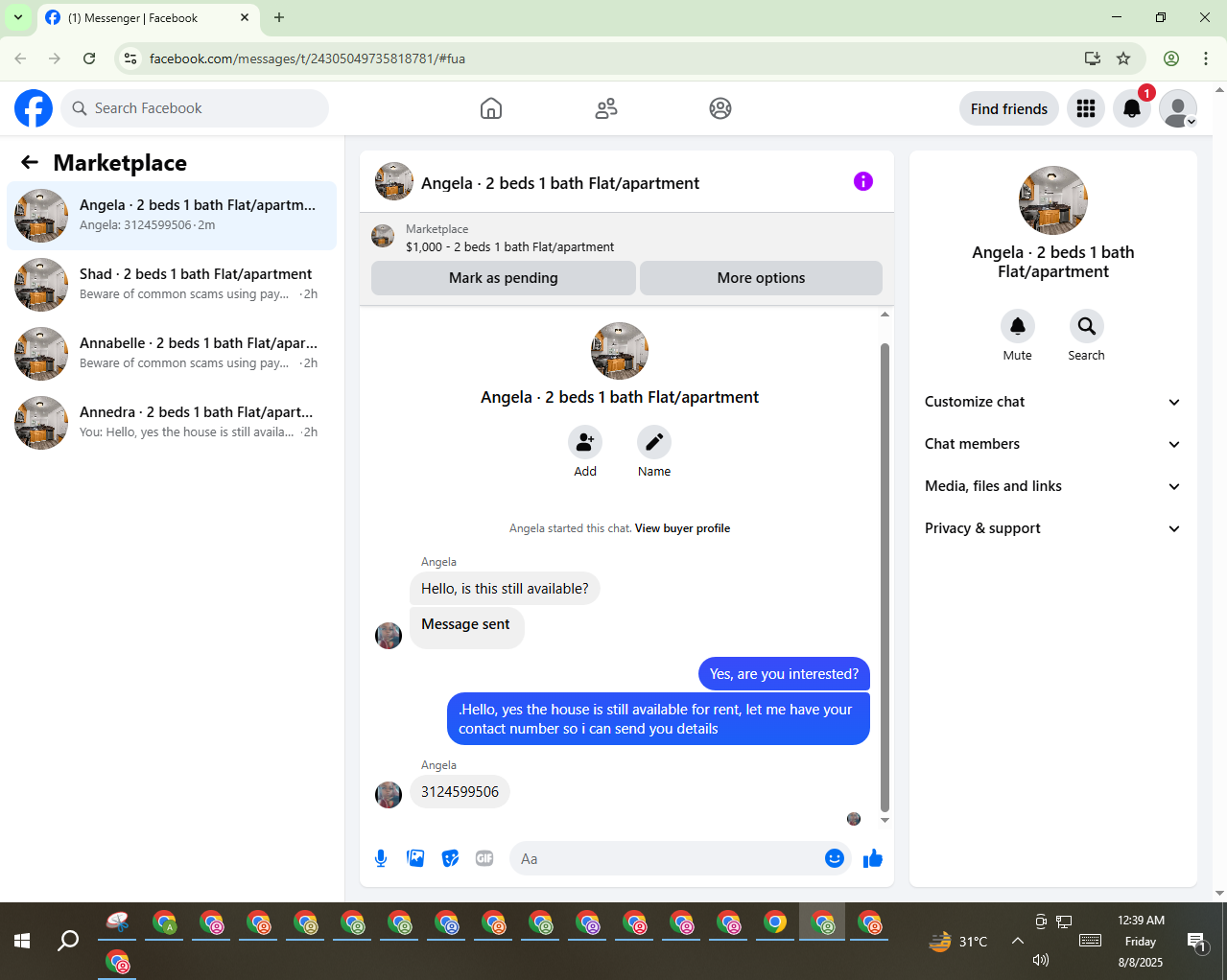The height and width of the screenshot is (980, 1227).
Task: Open the Shad conversation in the list
Action: [x=172, y=285]
